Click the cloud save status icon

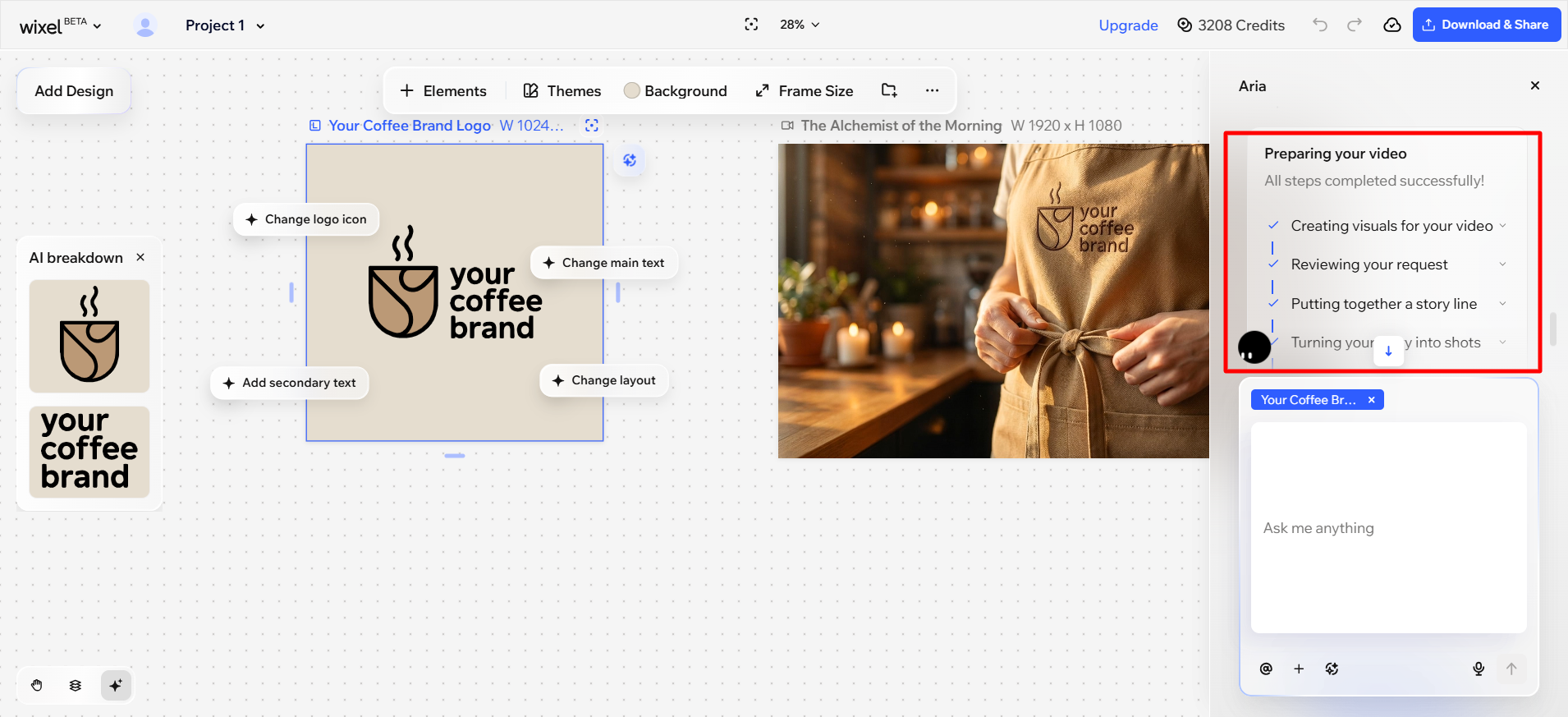coord(1392,25)
